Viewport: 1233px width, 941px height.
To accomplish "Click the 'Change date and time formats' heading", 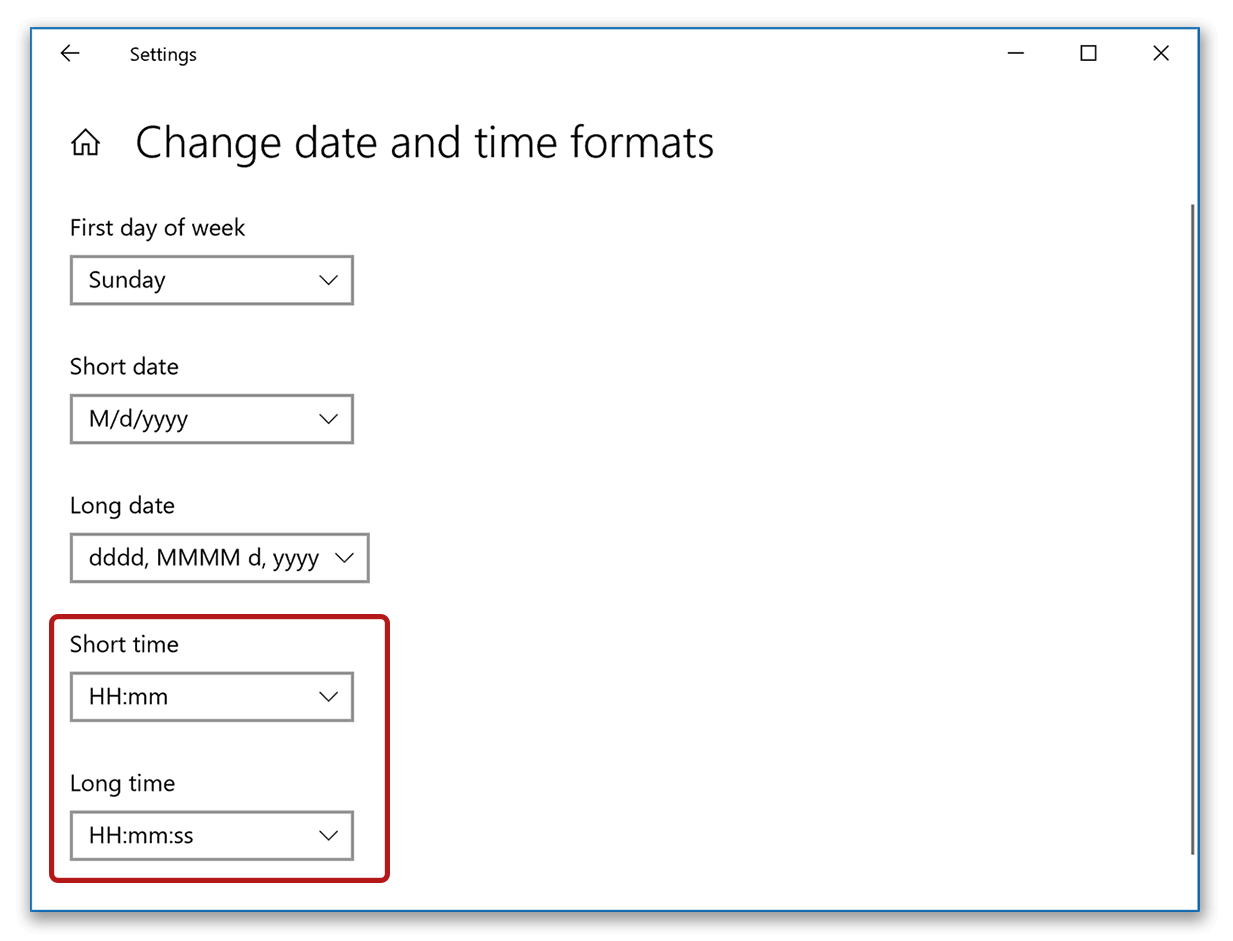I will point(425,143).
